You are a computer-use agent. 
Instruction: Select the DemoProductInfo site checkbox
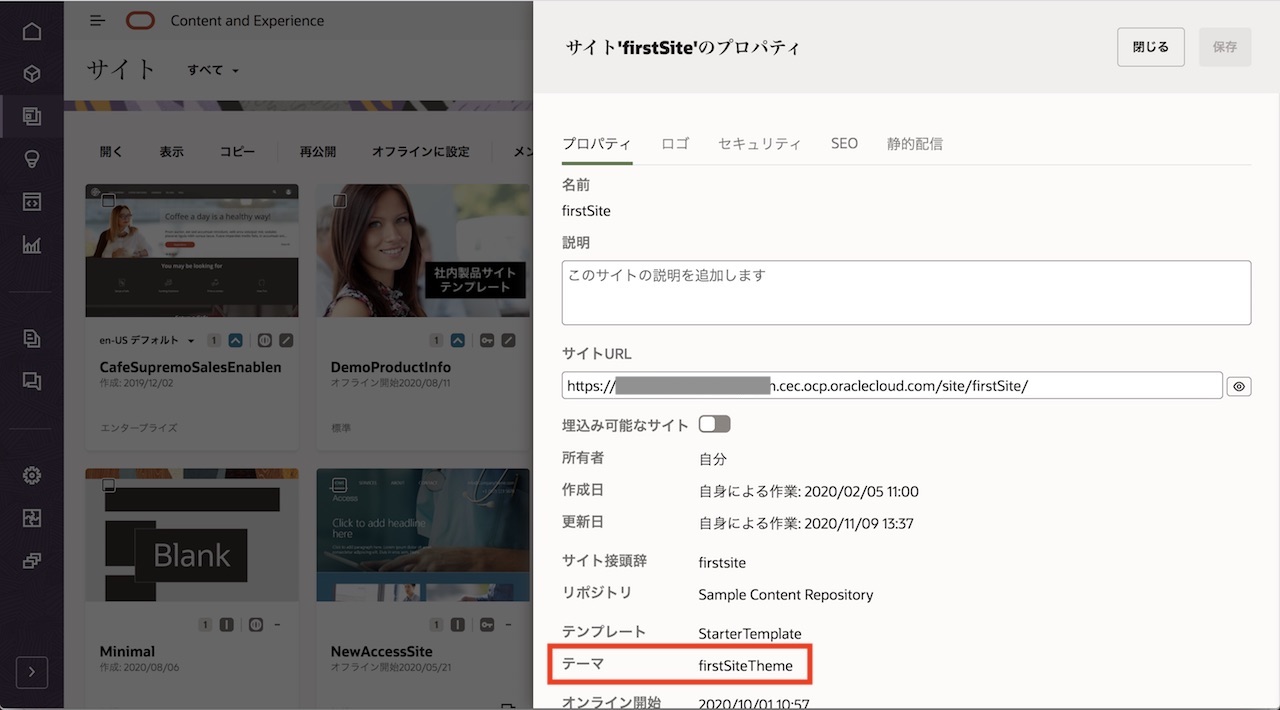pyautogui.click(x=340, y=201)
